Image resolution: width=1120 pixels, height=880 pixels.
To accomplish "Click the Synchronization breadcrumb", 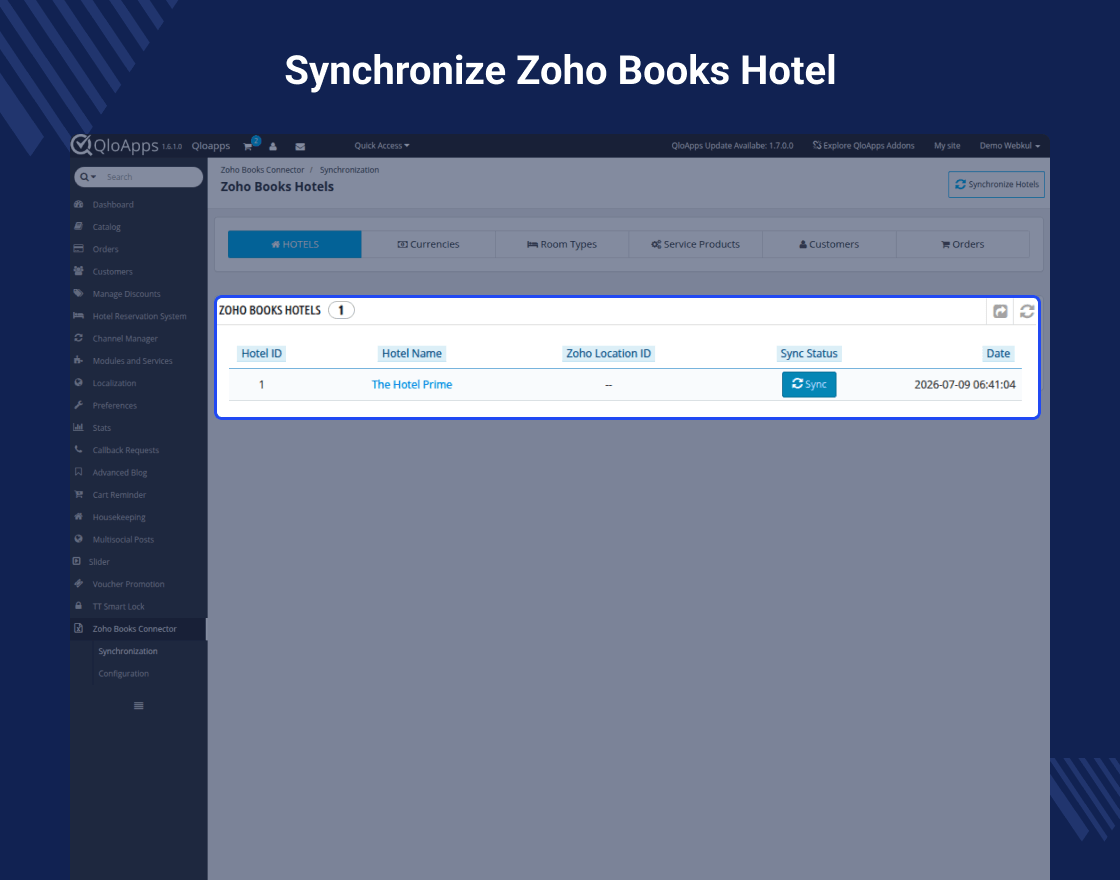I will pyautogui.click(x=349, y=170).
